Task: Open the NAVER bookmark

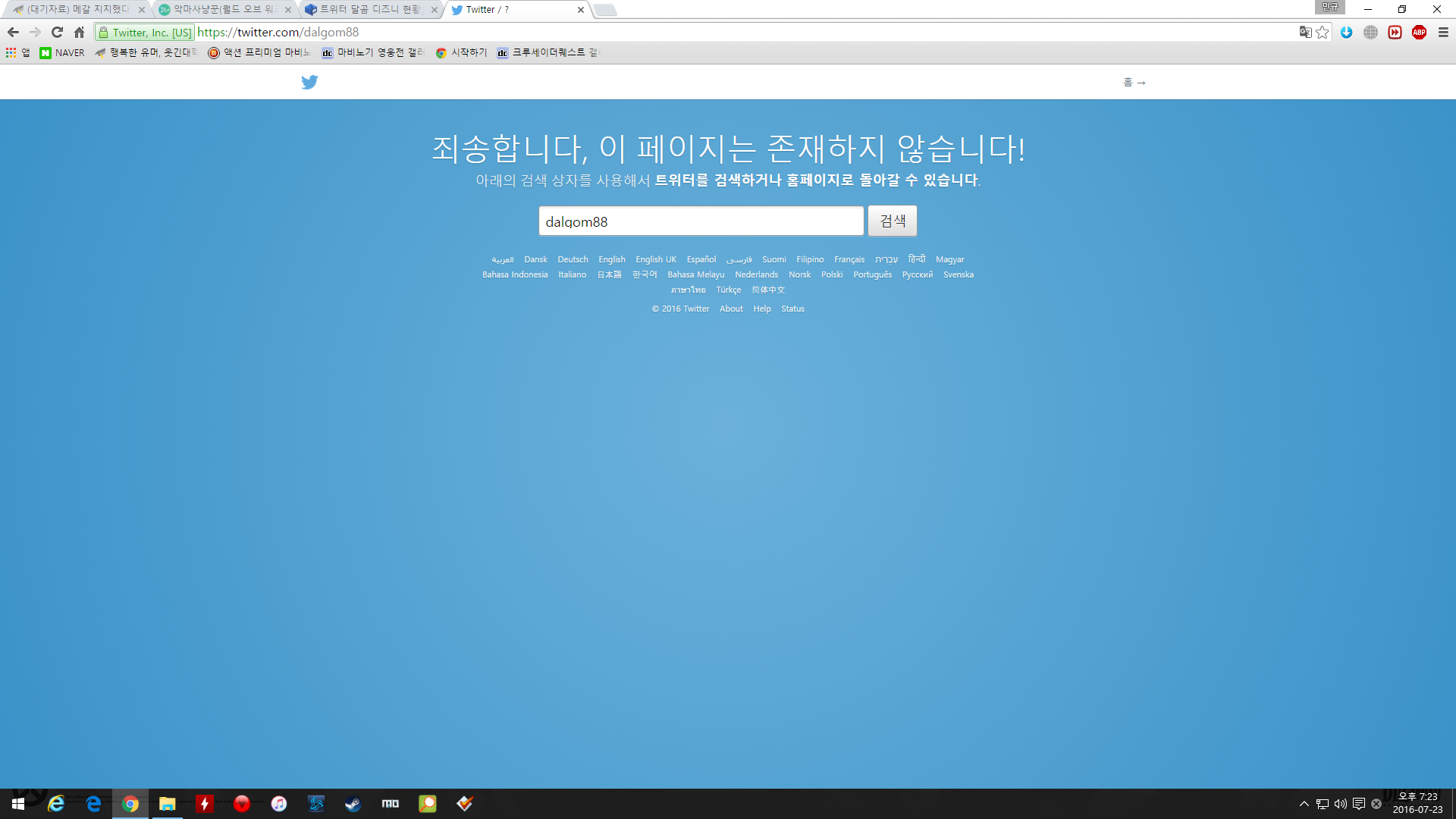Action: (x=62, y=52)
